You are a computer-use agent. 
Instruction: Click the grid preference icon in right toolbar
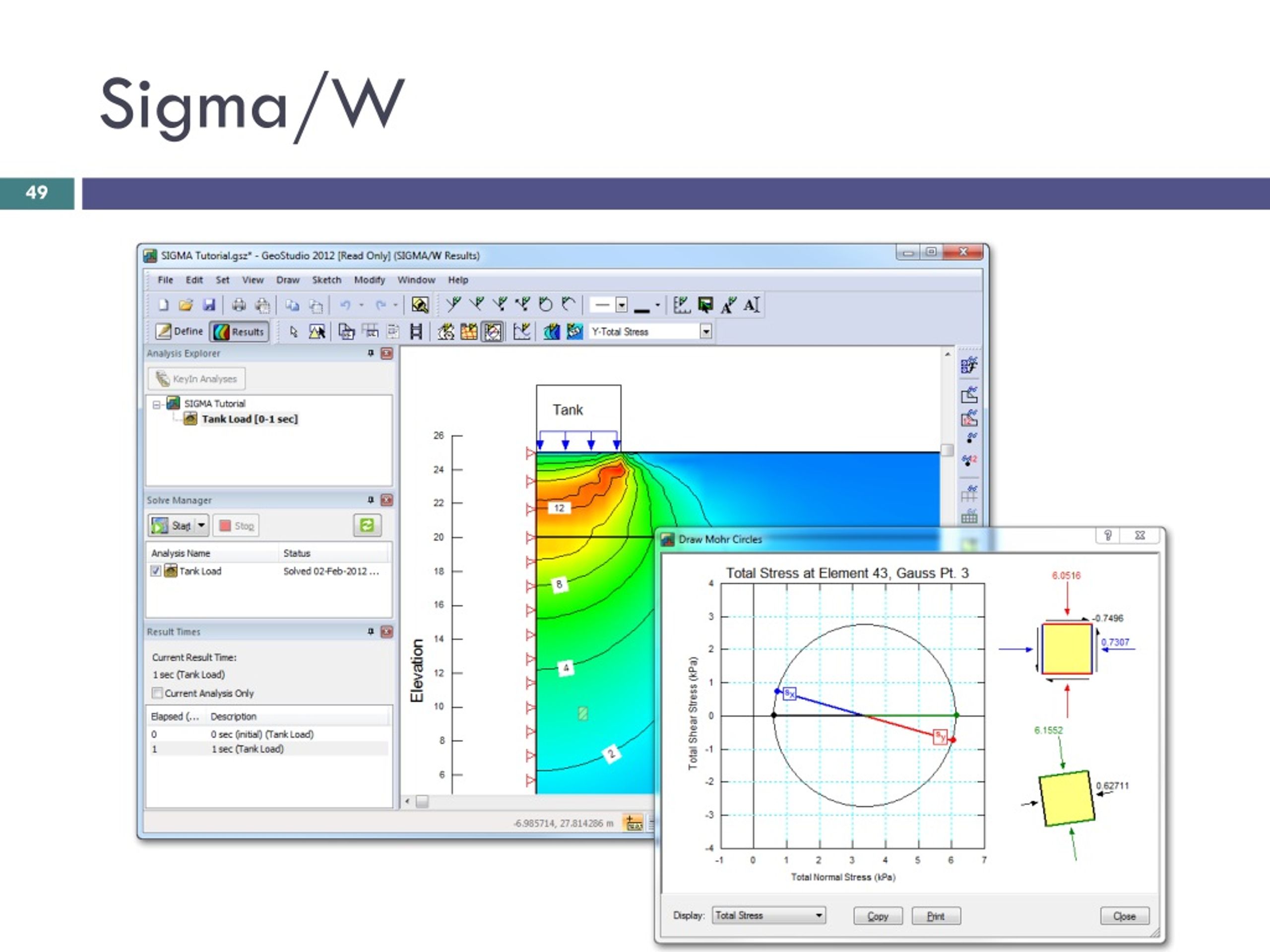click(x=969, y=493)
